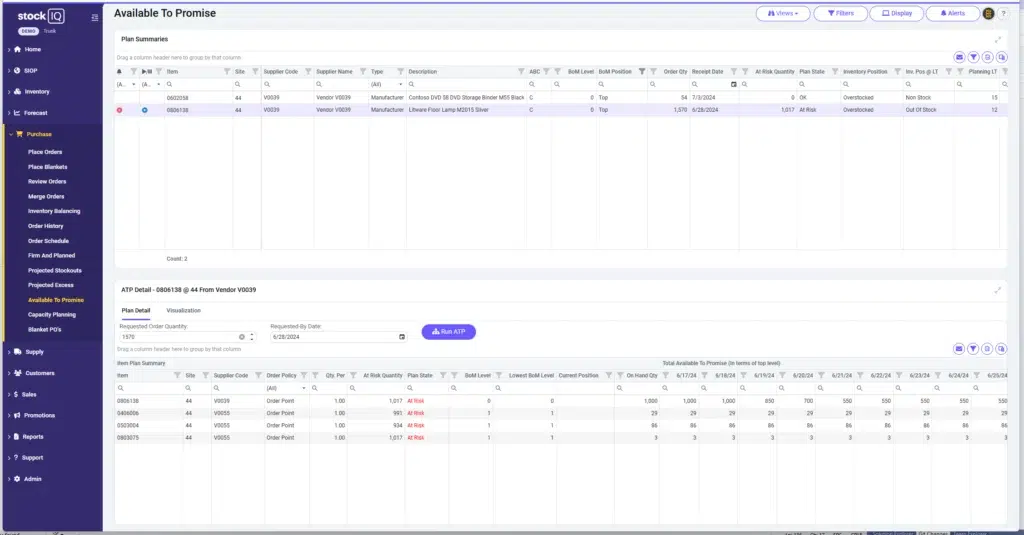The image size is (1024, 535).
Task: Open Item column filter in Plan Summaries
Action: [x=227, y=71]
